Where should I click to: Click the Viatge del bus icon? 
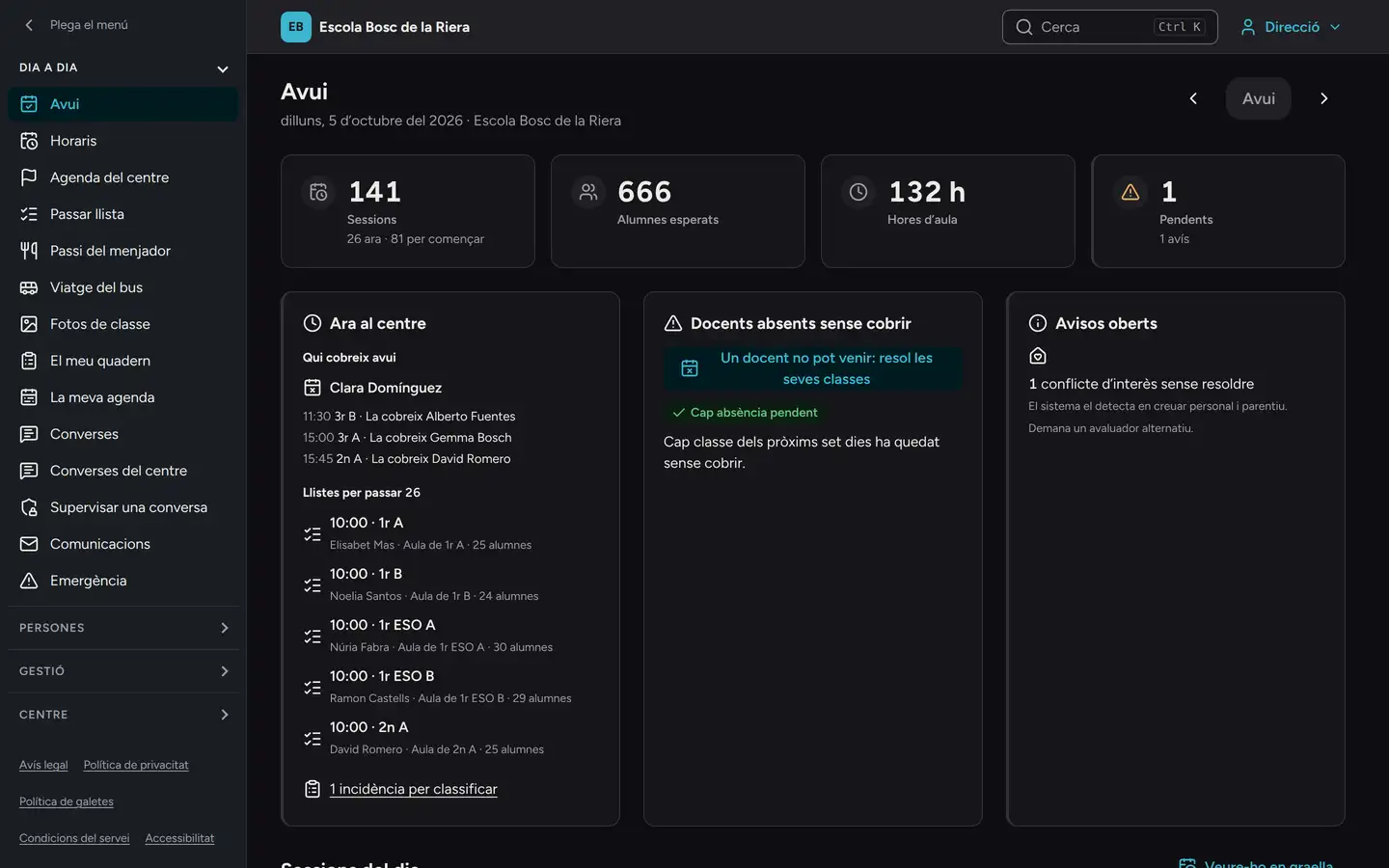tap(29, 287)
